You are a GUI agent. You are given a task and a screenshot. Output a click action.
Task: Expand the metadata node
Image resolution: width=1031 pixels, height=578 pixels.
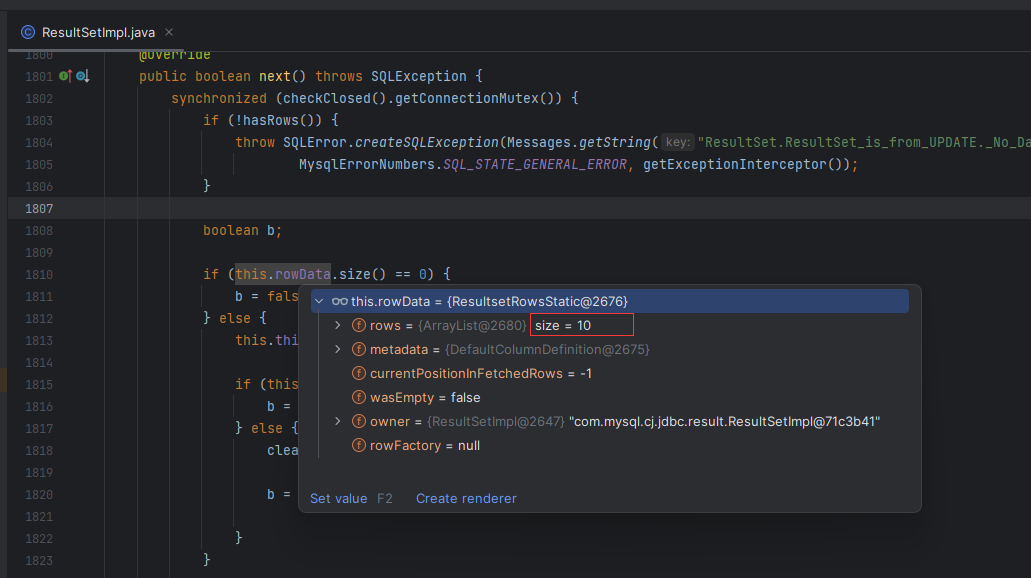[x=338, y=350]
